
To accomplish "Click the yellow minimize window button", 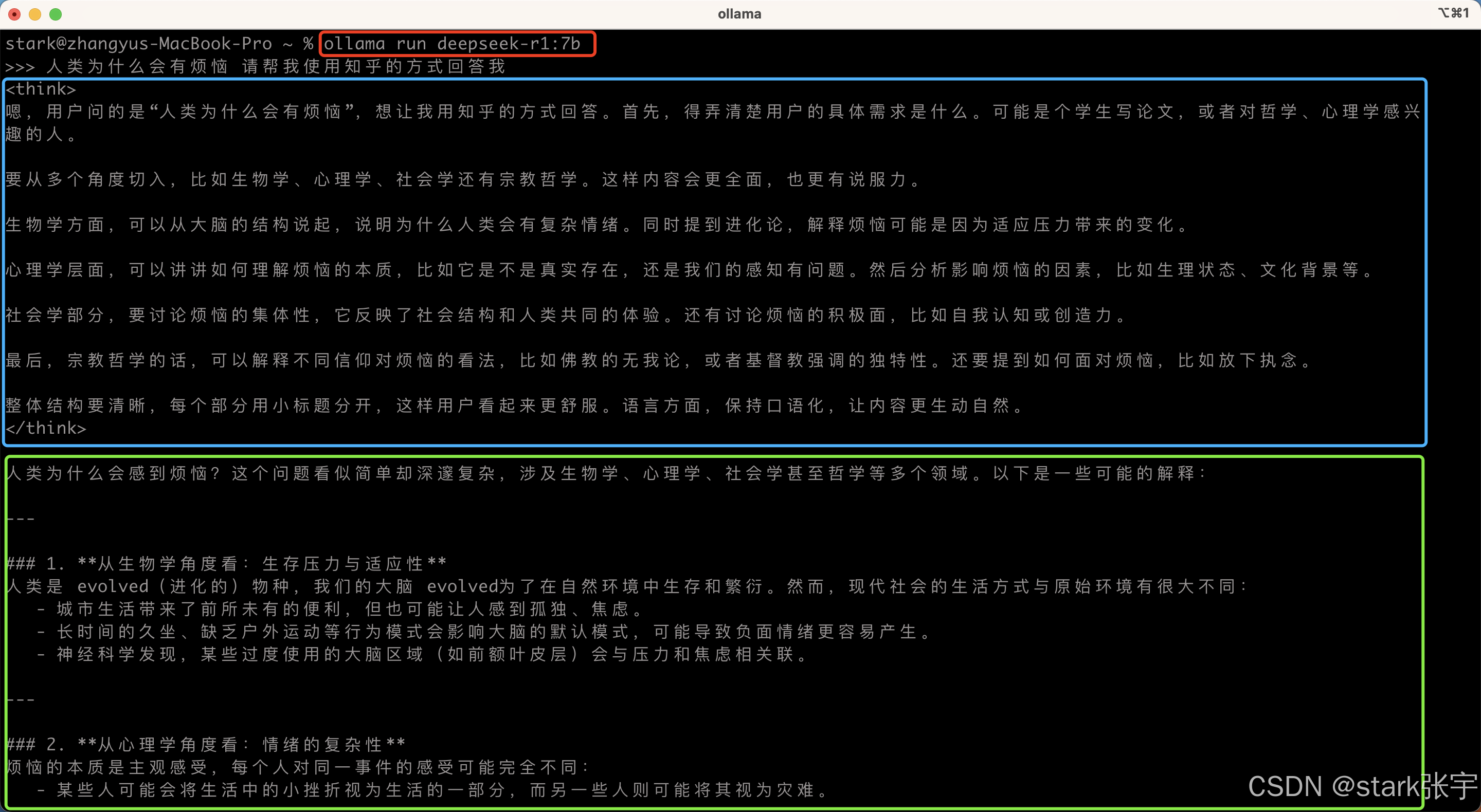I will 35,14.
